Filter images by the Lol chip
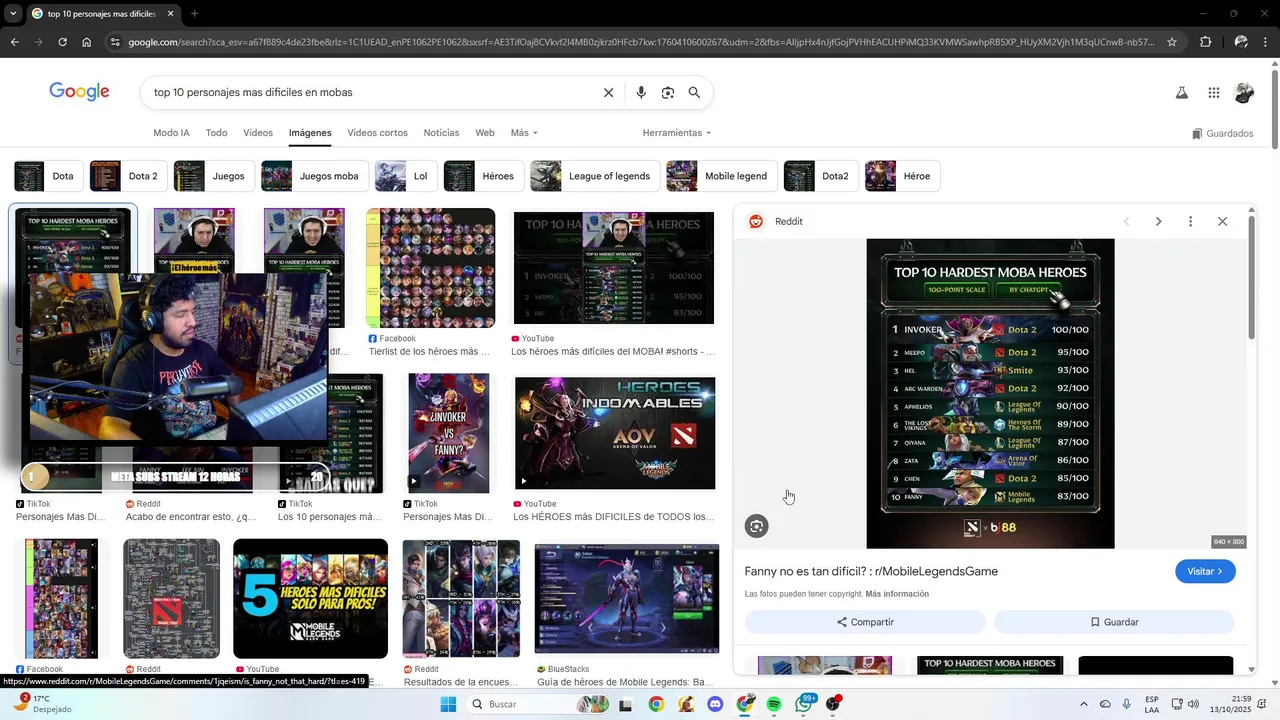Viewport: 1280px width, 720px height. 405,176
